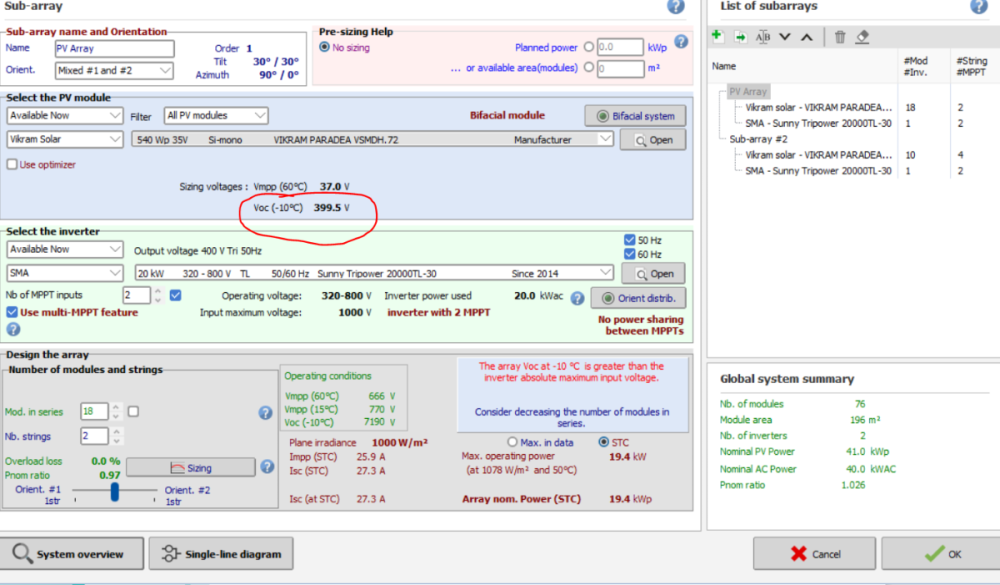Click the Mod. in series input field
The height and width of the screenshot is (585, 1000).
[94, 412]
